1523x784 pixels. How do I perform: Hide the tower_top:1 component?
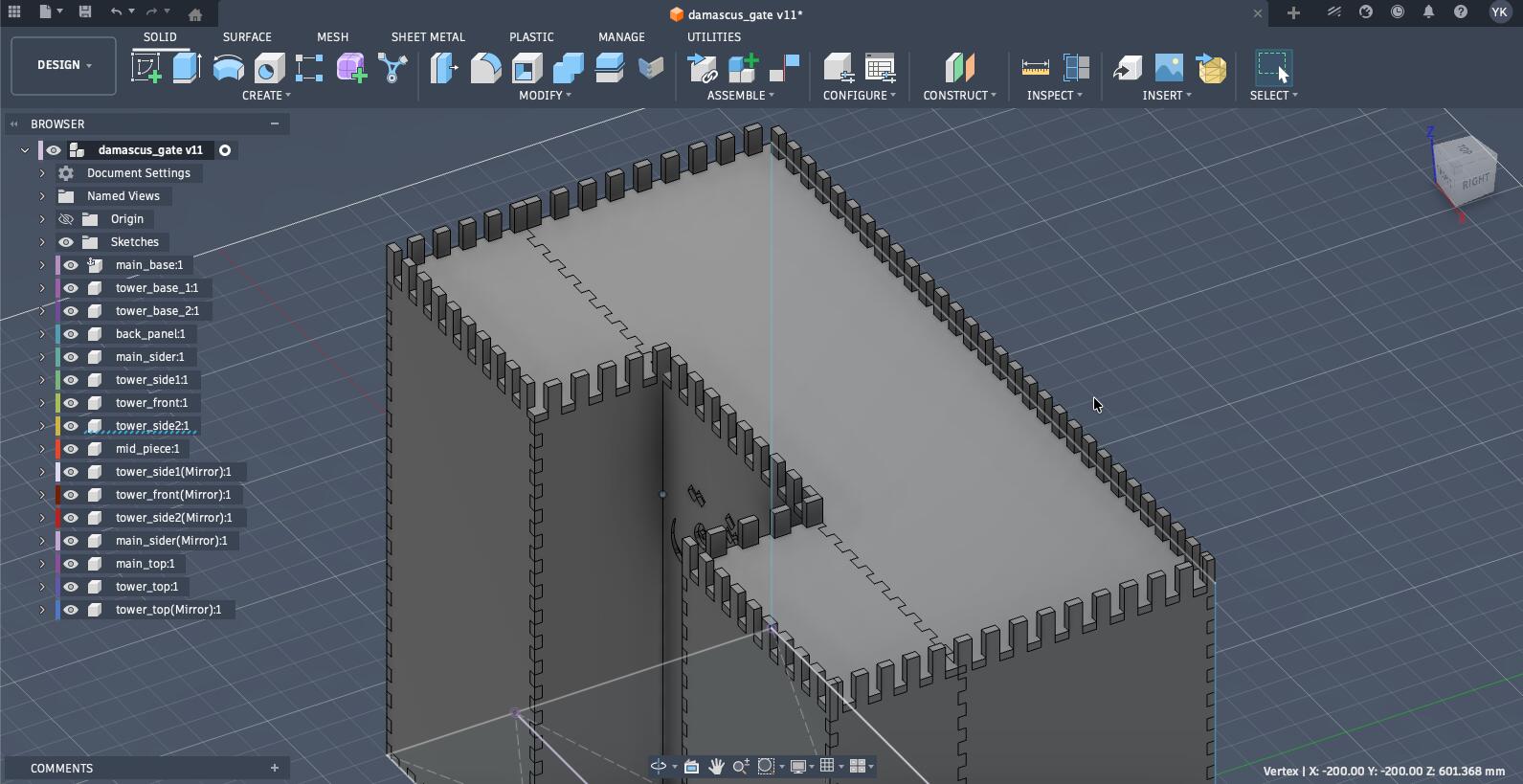point(71,587)
